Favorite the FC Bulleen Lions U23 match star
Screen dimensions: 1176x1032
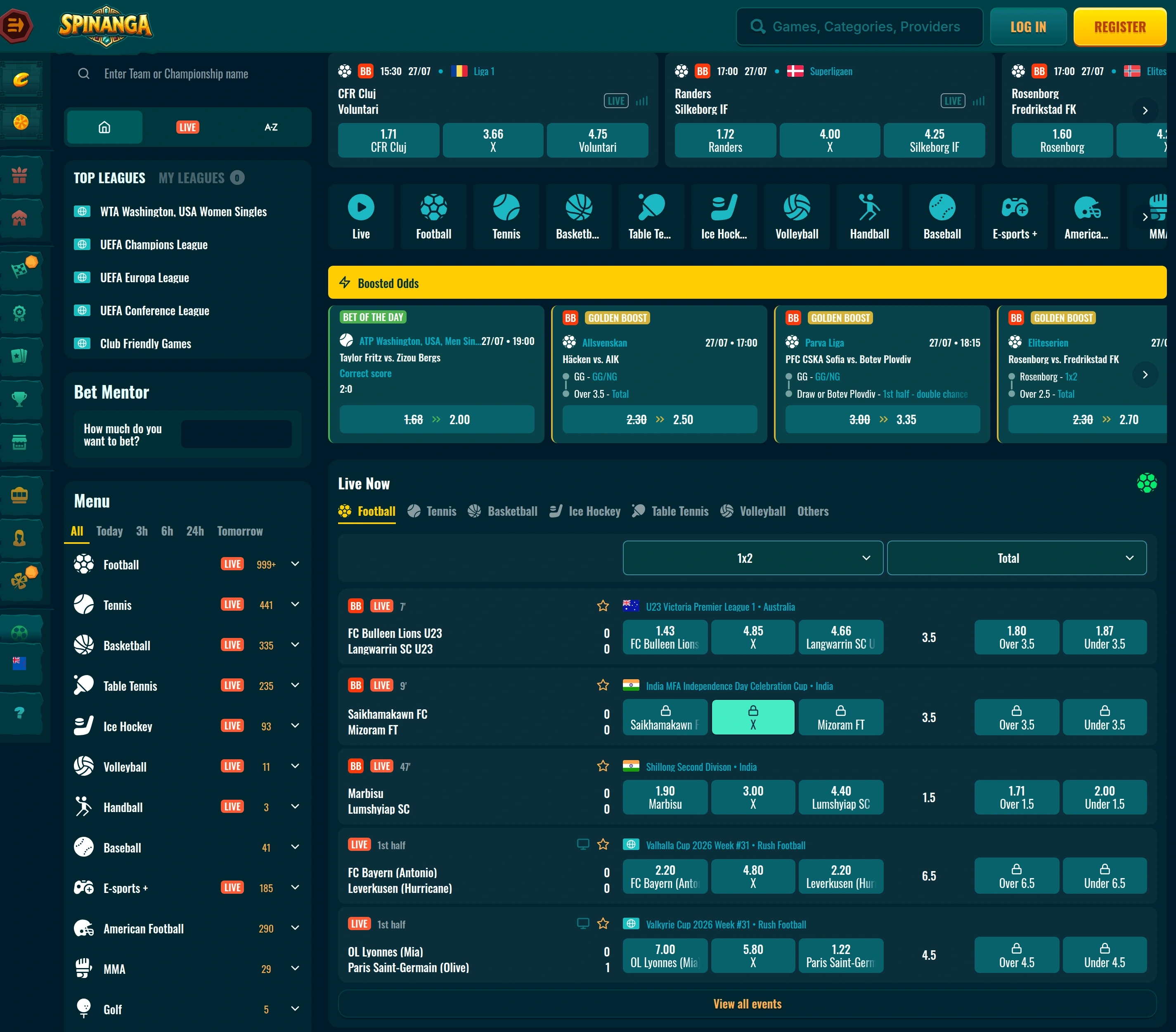602,606
